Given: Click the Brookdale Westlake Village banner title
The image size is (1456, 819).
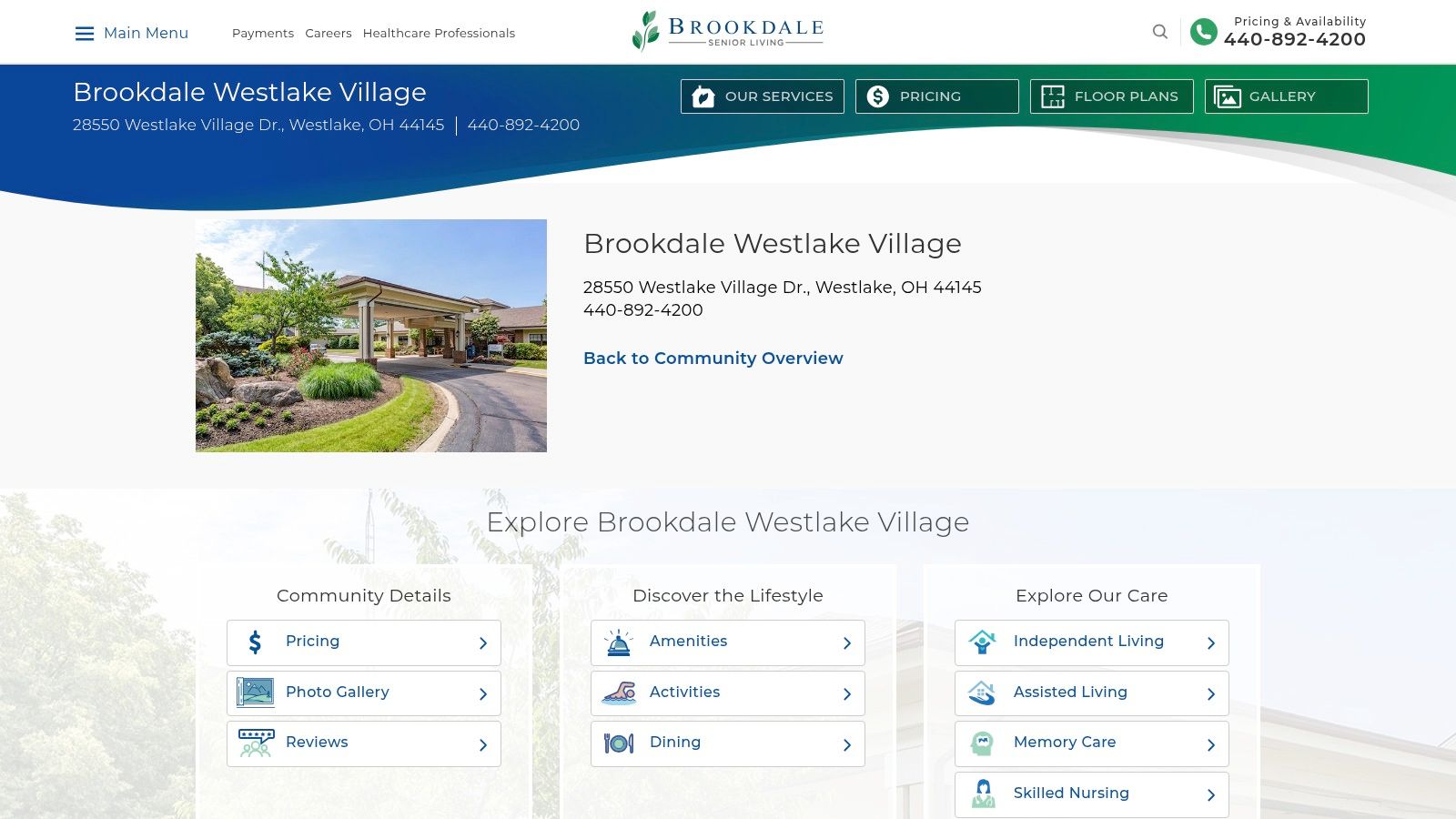Looking at the screenshot, I should tap(249, 92).
